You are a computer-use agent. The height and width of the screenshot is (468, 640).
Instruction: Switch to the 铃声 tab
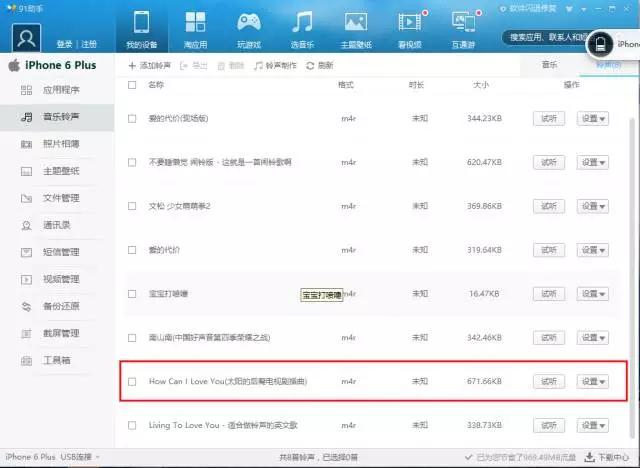[x=609, y=65]
